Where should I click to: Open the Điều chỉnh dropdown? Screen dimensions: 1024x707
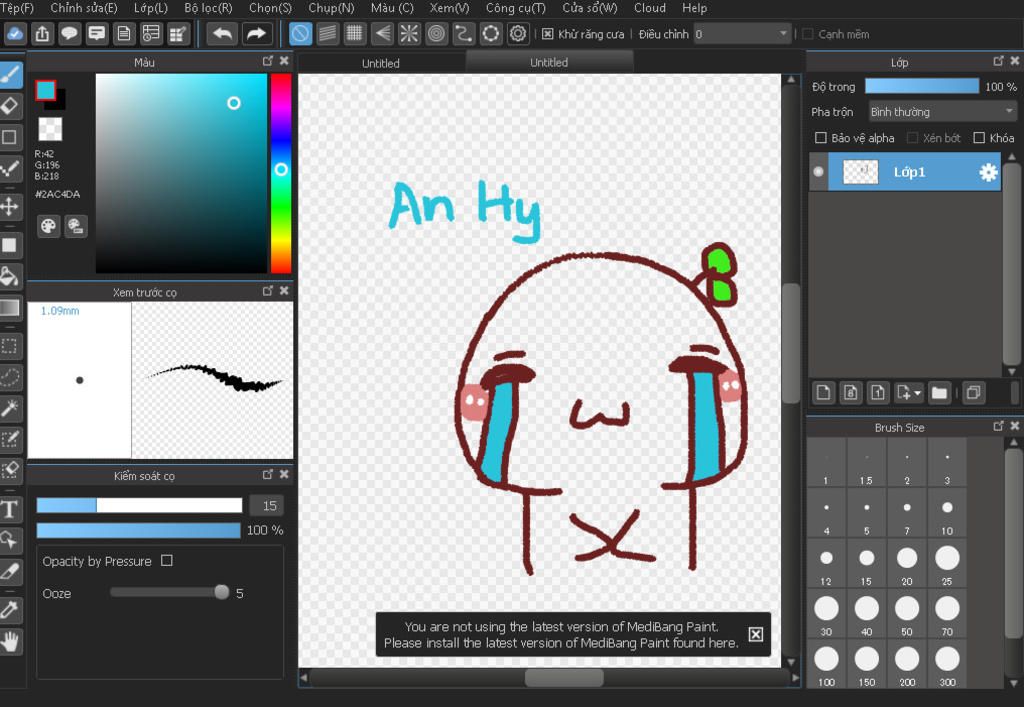743,34
